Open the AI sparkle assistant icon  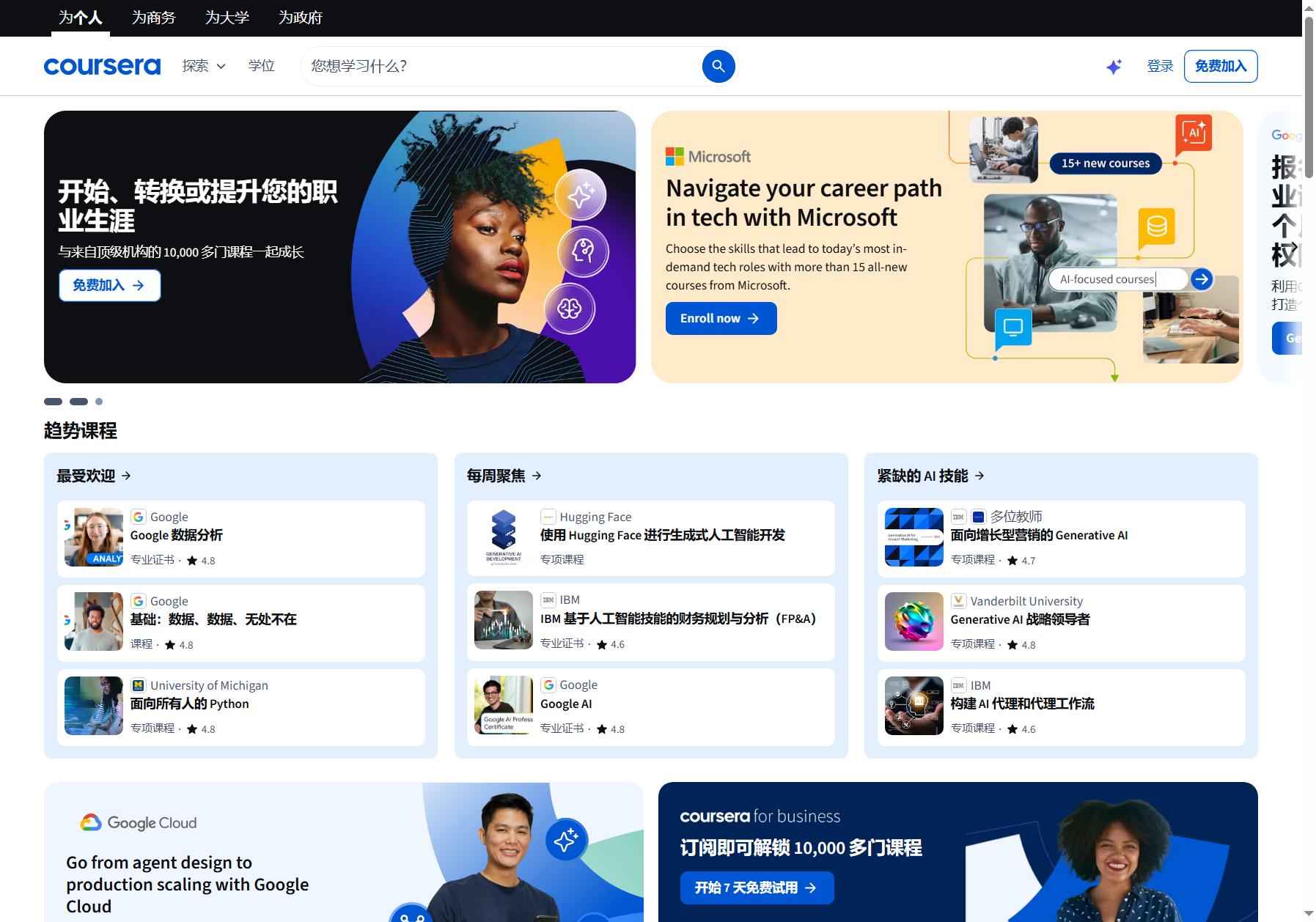pyautogui.click(x=1114, y=67)
